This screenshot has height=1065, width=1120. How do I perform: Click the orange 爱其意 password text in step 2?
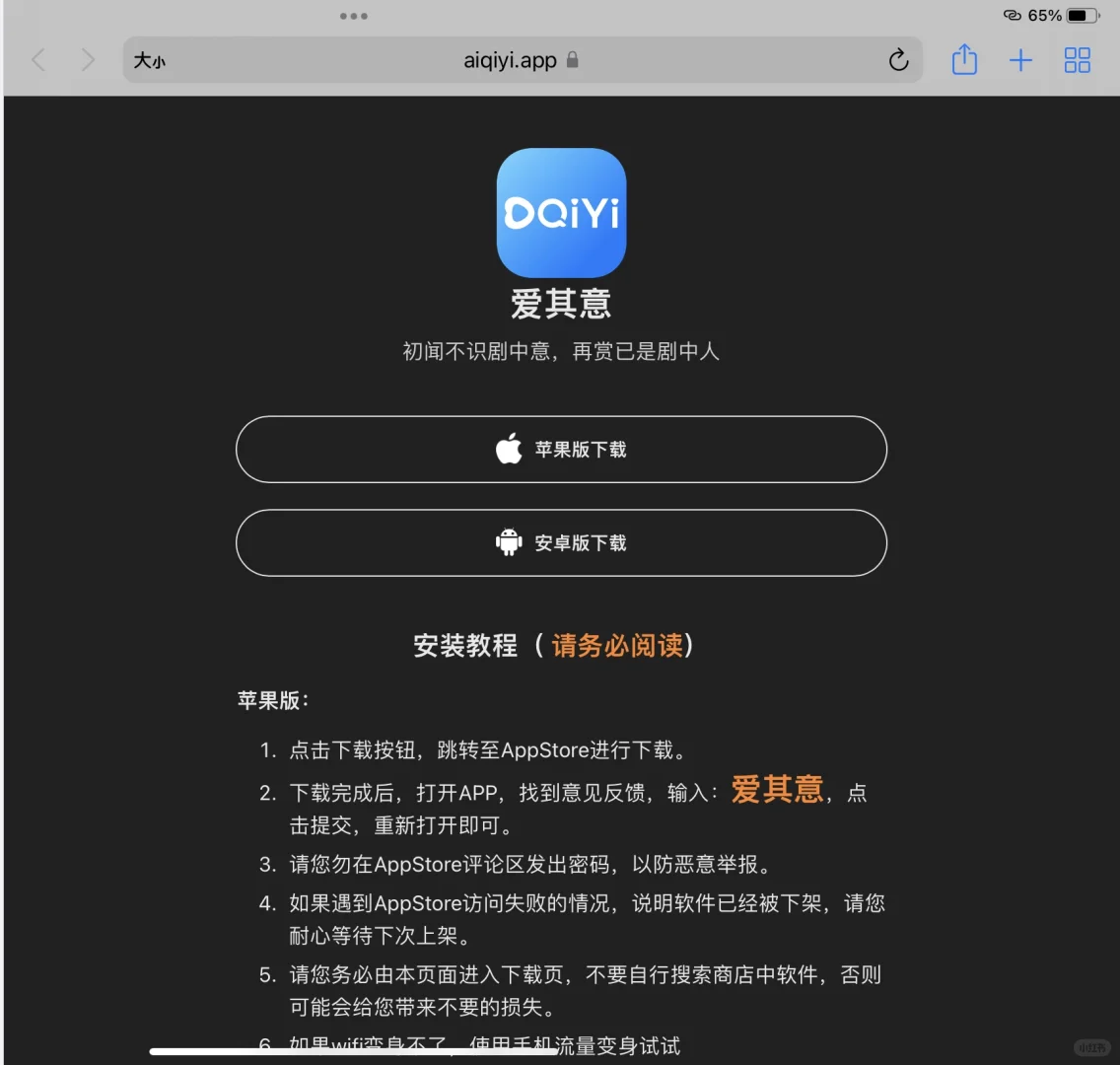pyautogui.click(x=777, y=789)
